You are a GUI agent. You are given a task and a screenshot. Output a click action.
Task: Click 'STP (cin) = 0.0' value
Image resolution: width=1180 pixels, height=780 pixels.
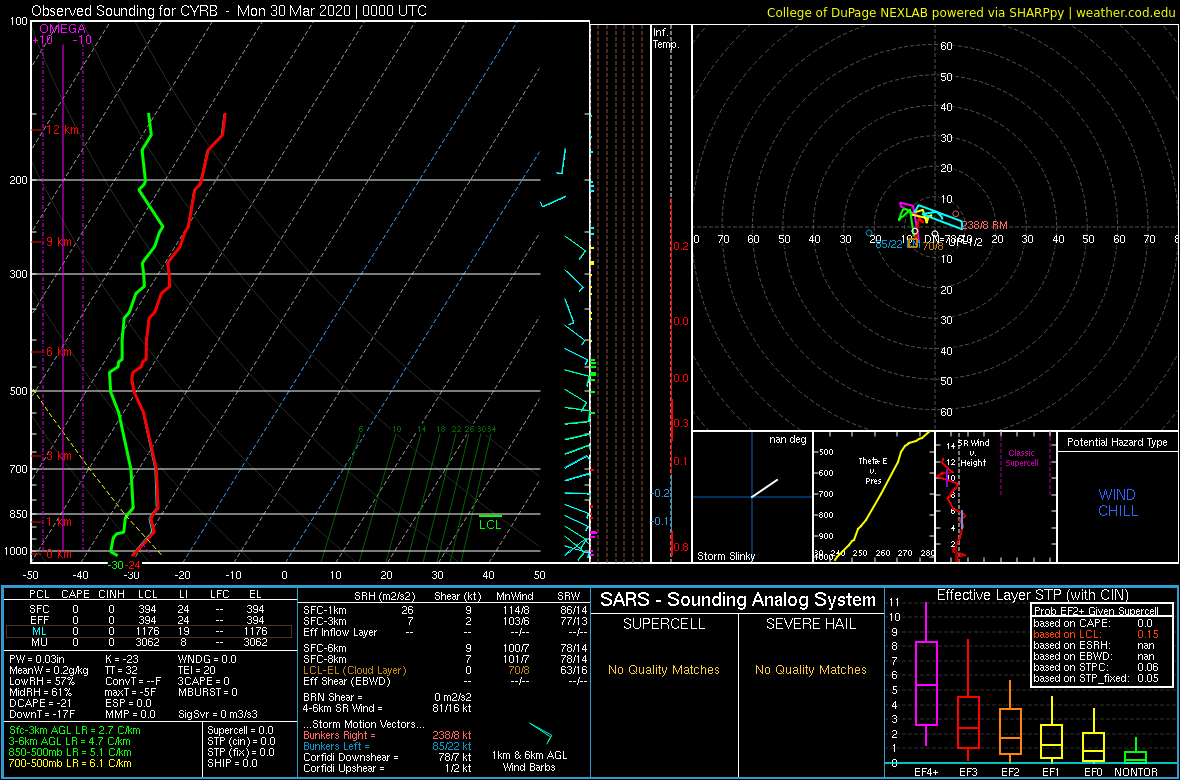tap(240, 741)
